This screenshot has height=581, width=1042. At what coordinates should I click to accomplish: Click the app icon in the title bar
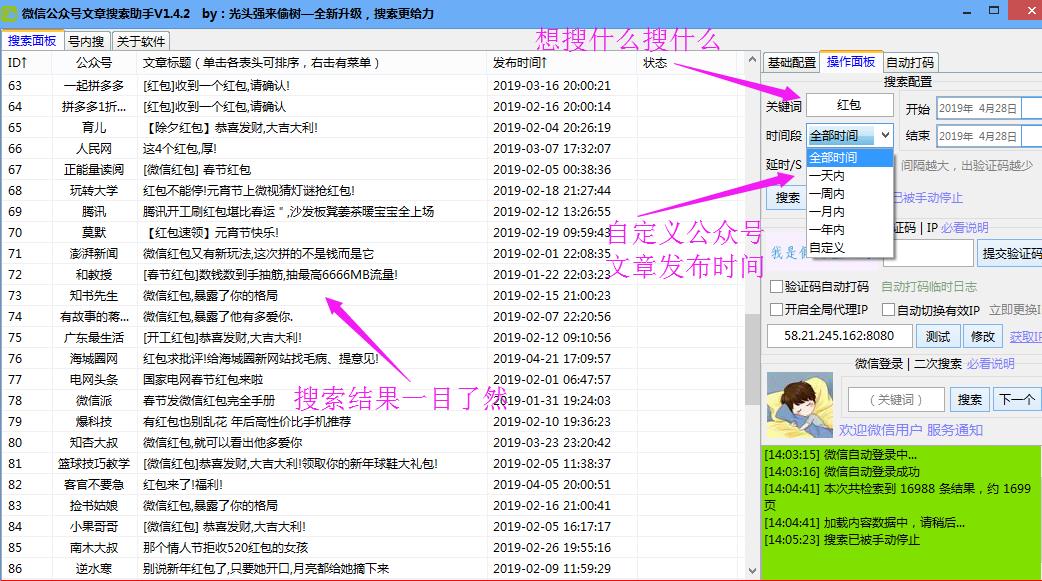9,13
